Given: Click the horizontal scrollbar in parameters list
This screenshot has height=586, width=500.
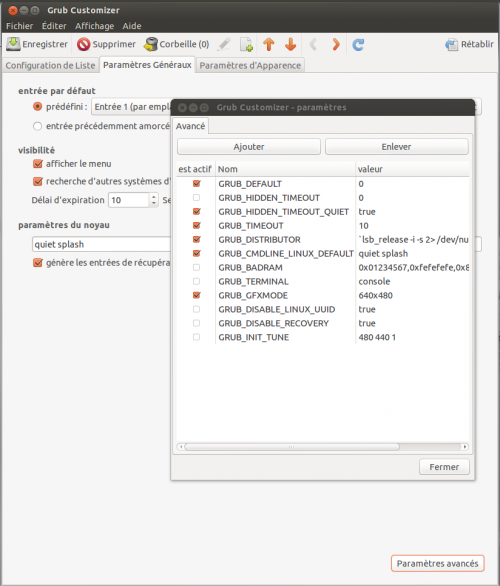Looking at the screenshot, I should 291,447.
